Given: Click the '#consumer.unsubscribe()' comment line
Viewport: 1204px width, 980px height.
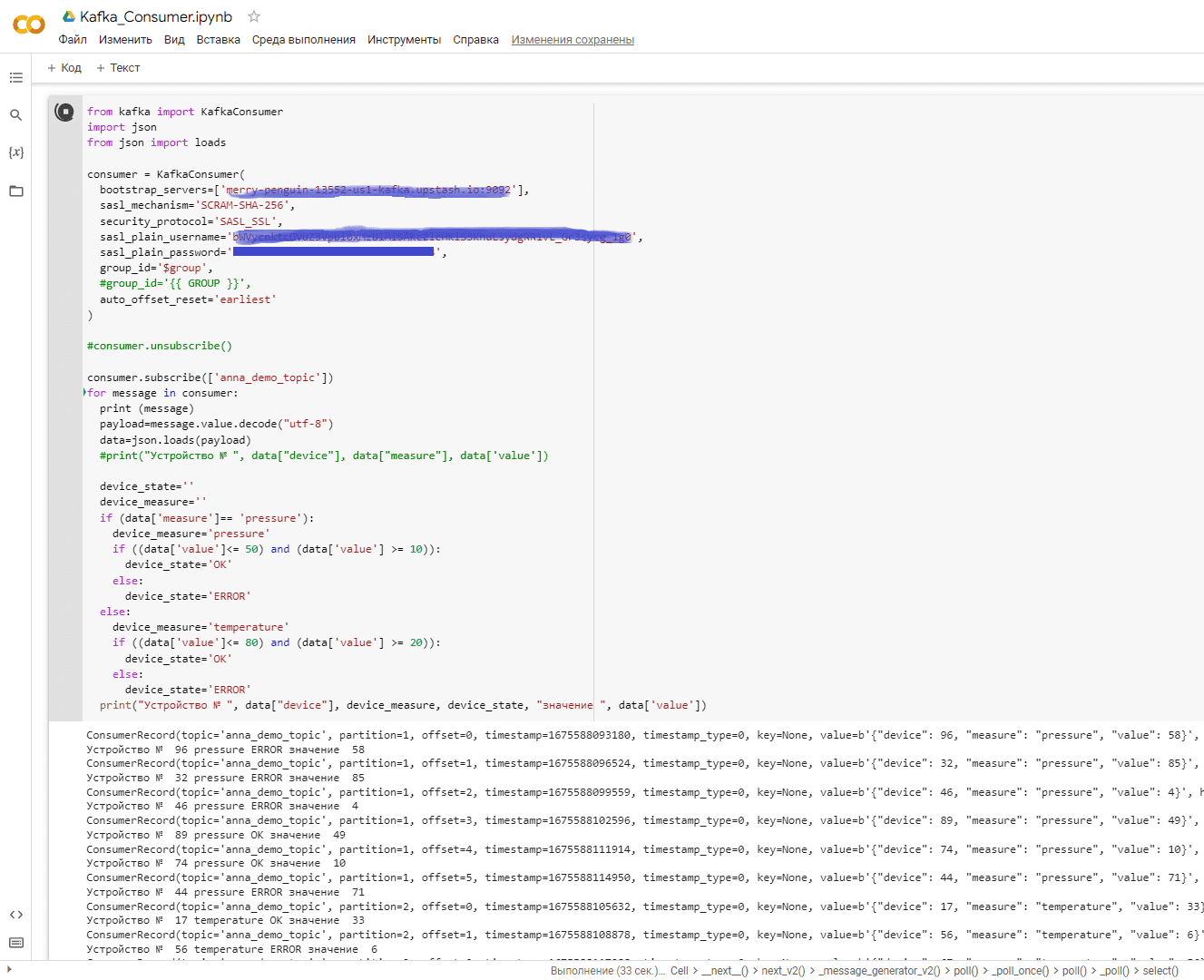Looking at the screenshot, I should pos(160,346).
